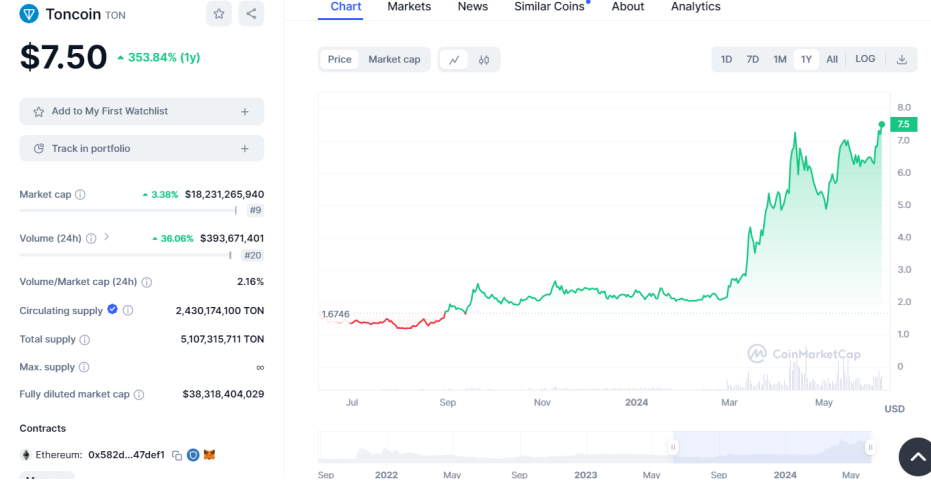This screenshot has height=486, width=931.
Task: Open the share icon beside Toncoin
Action: [x=251, y=14]
